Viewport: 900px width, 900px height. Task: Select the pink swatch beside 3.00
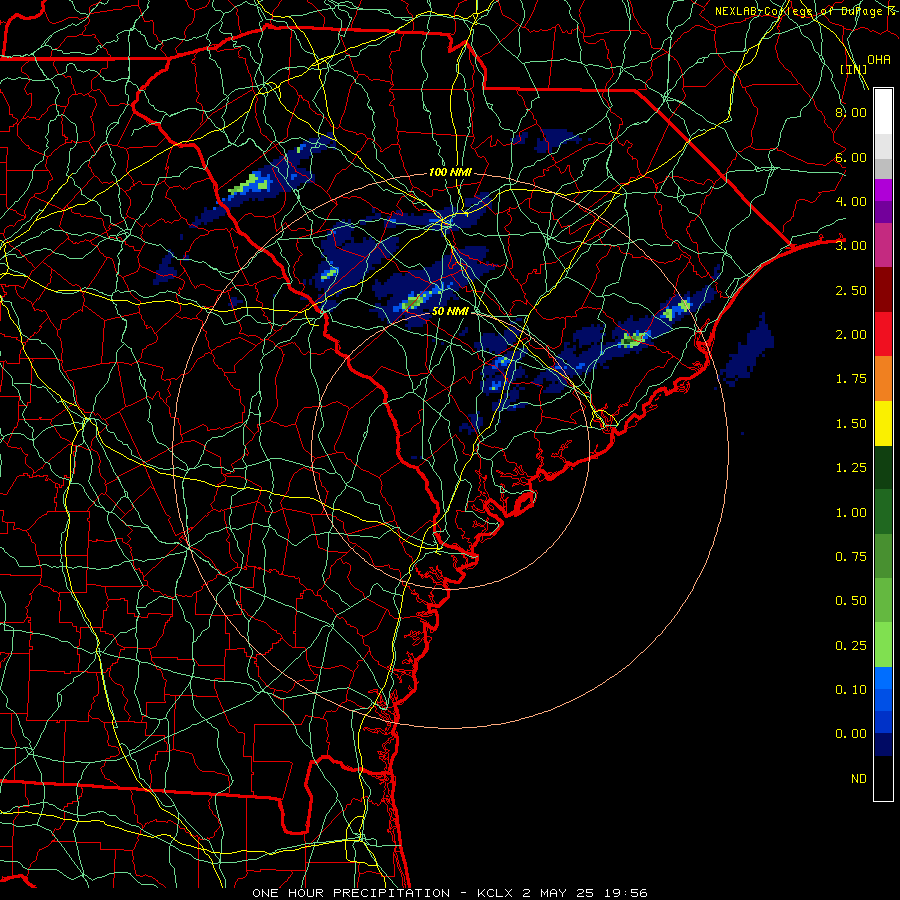[x=883, y=245]
